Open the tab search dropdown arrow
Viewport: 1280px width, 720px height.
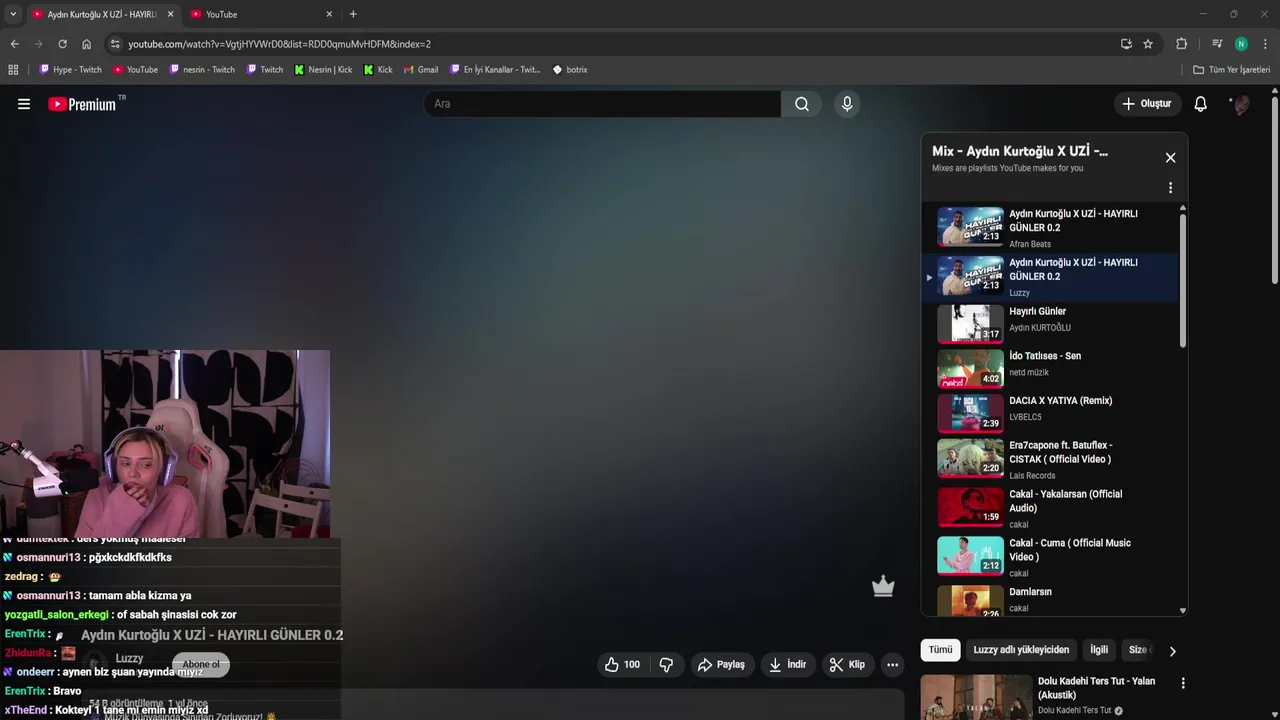pyautogui.click(x=13, y=14)
